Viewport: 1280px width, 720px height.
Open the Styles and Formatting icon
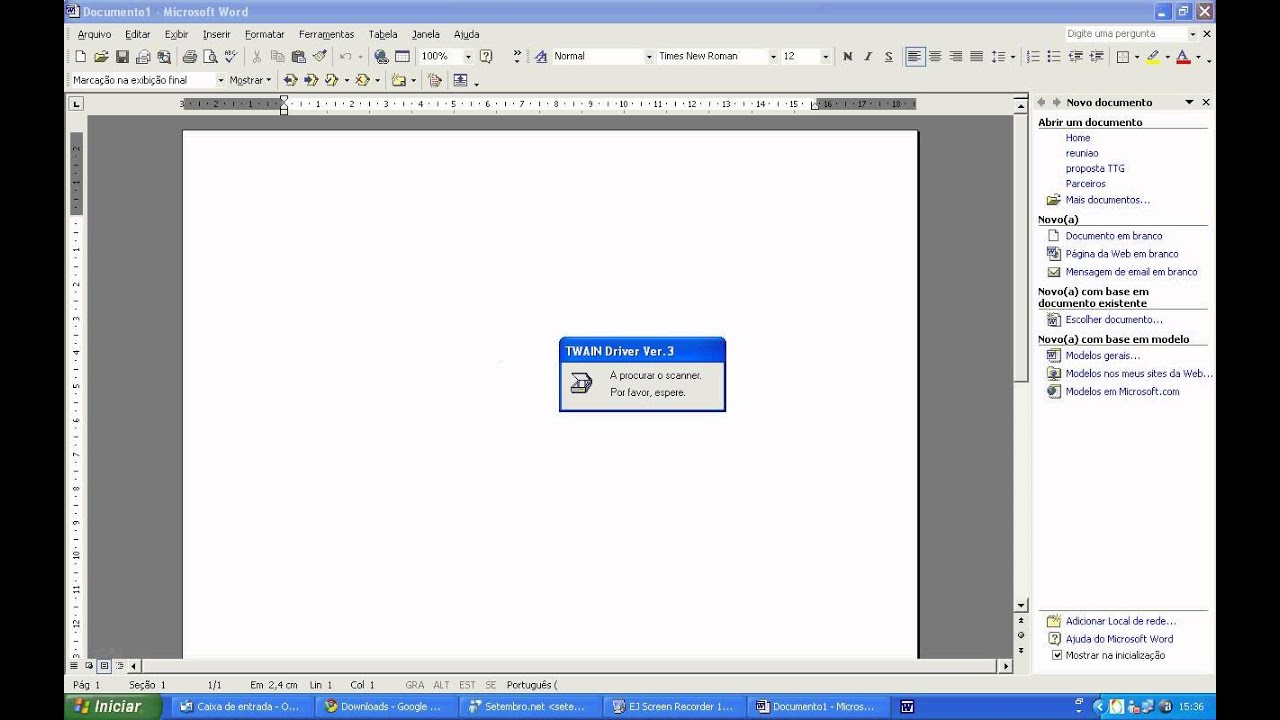coord(541,57)
